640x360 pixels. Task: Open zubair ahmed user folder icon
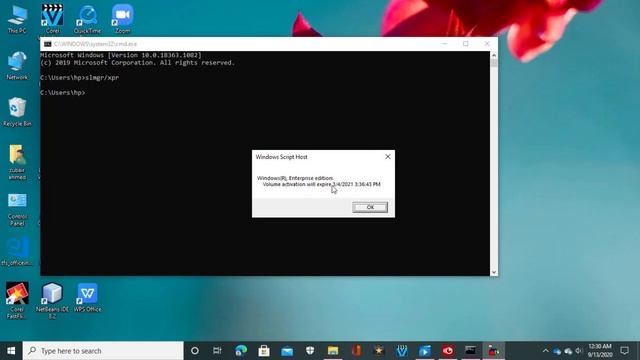17,162
